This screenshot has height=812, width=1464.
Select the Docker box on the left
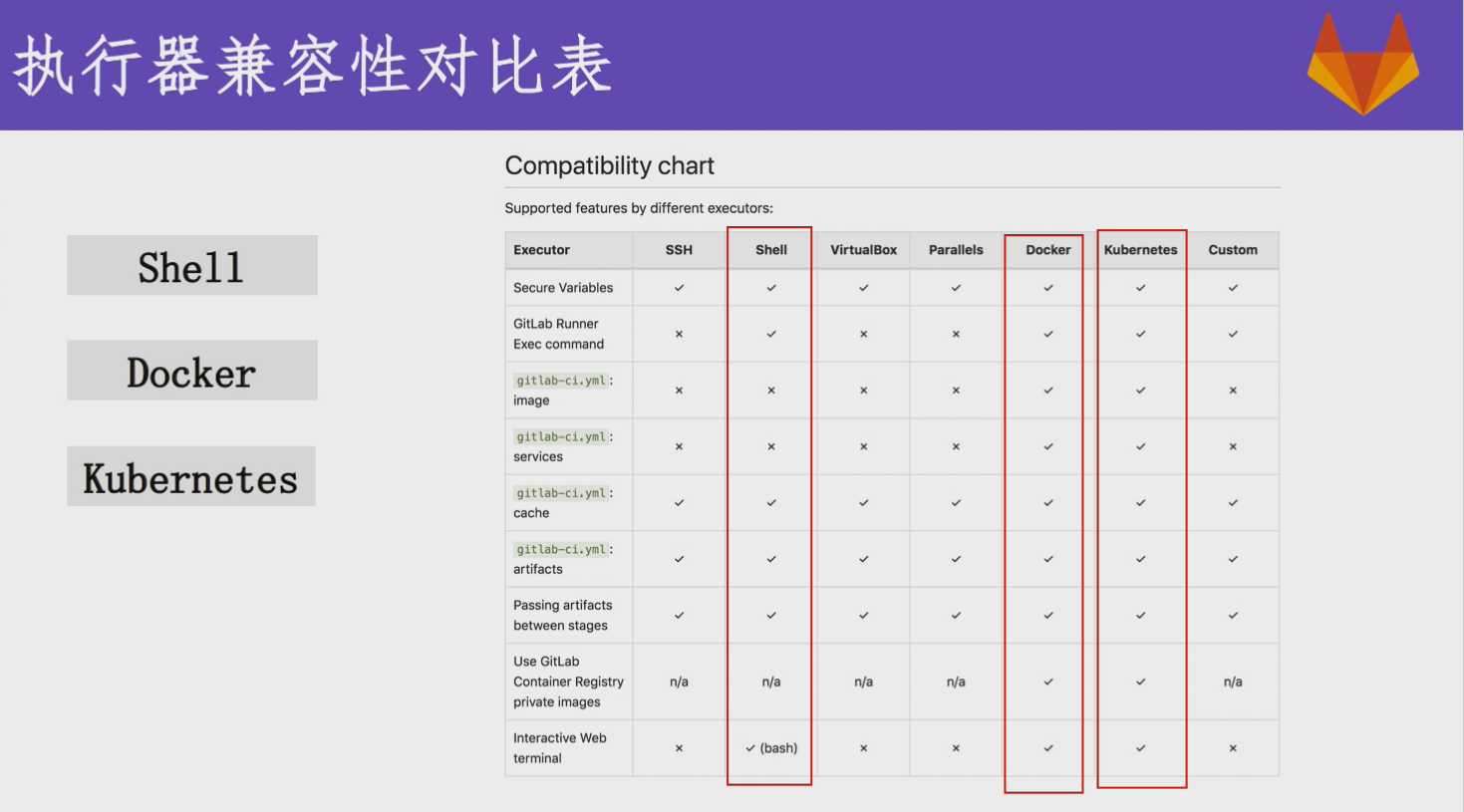(191, 372)
